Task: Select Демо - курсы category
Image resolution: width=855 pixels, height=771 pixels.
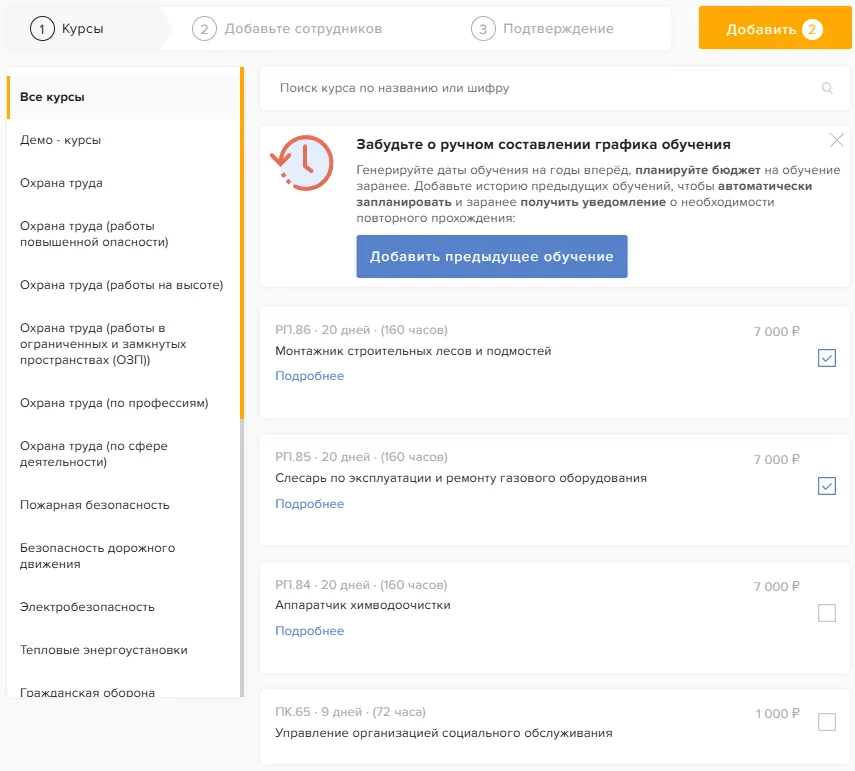Action: point(123,140)
